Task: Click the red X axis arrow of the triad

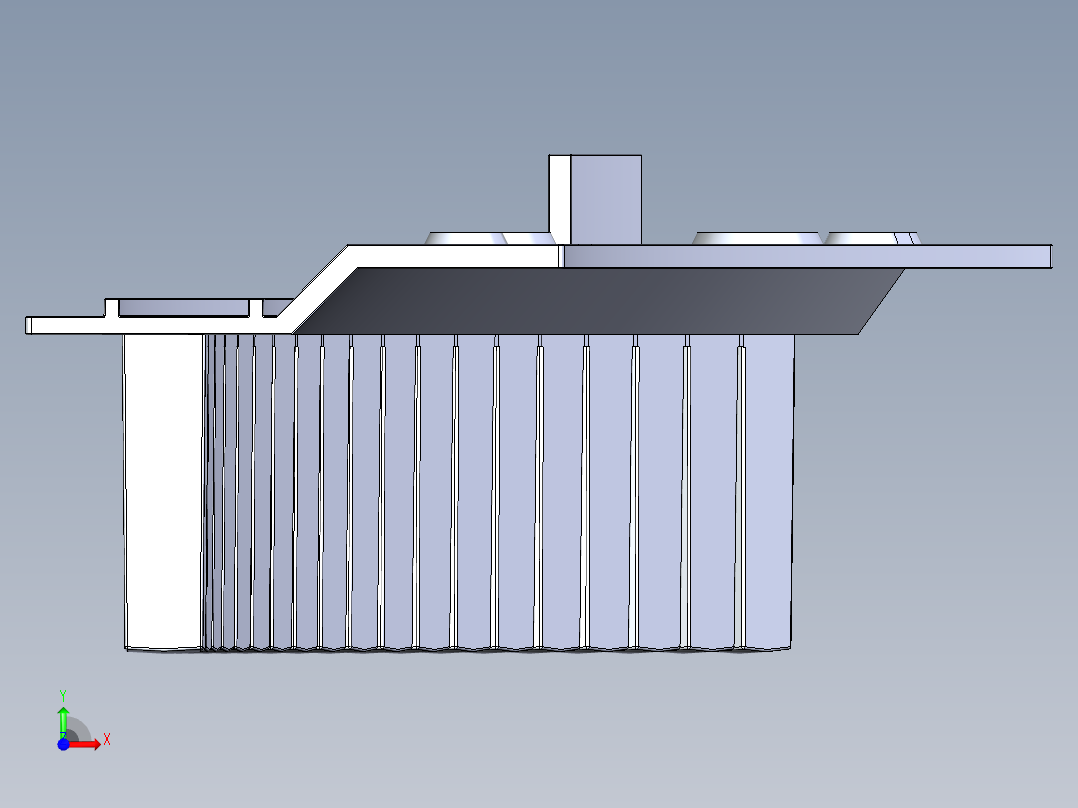Action: pyautogui.click(x=87, y=745)
